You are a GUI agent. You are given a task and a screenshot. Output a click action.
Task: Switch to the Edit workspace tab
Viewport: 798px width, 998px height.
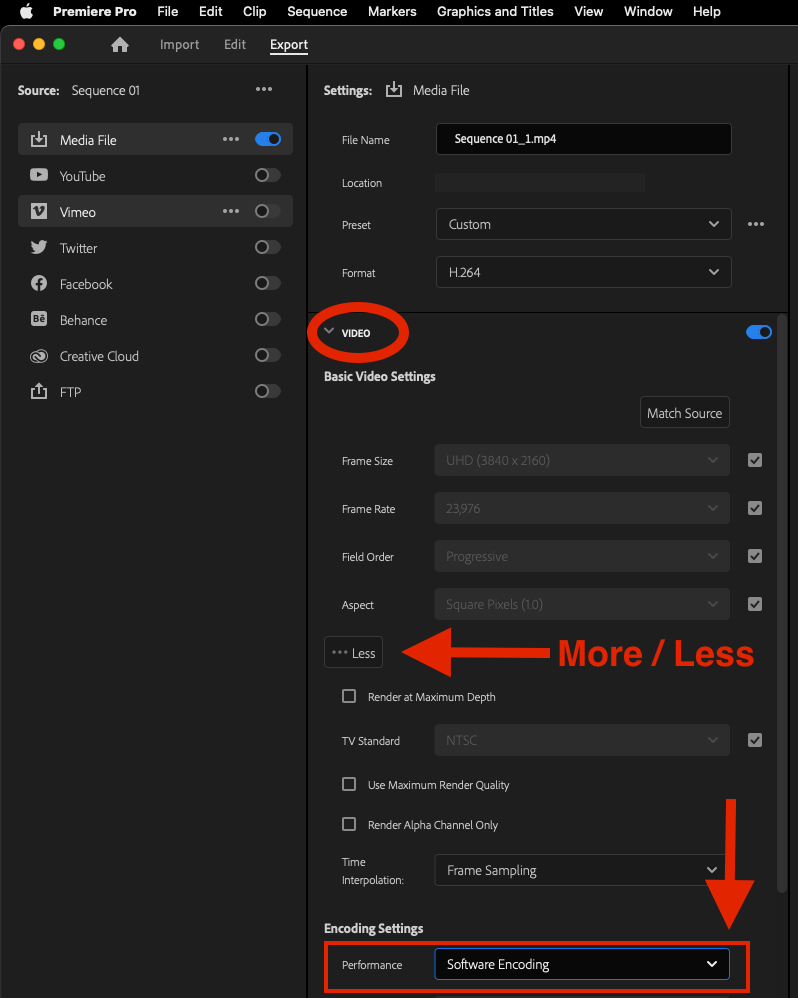pos(235,45)
